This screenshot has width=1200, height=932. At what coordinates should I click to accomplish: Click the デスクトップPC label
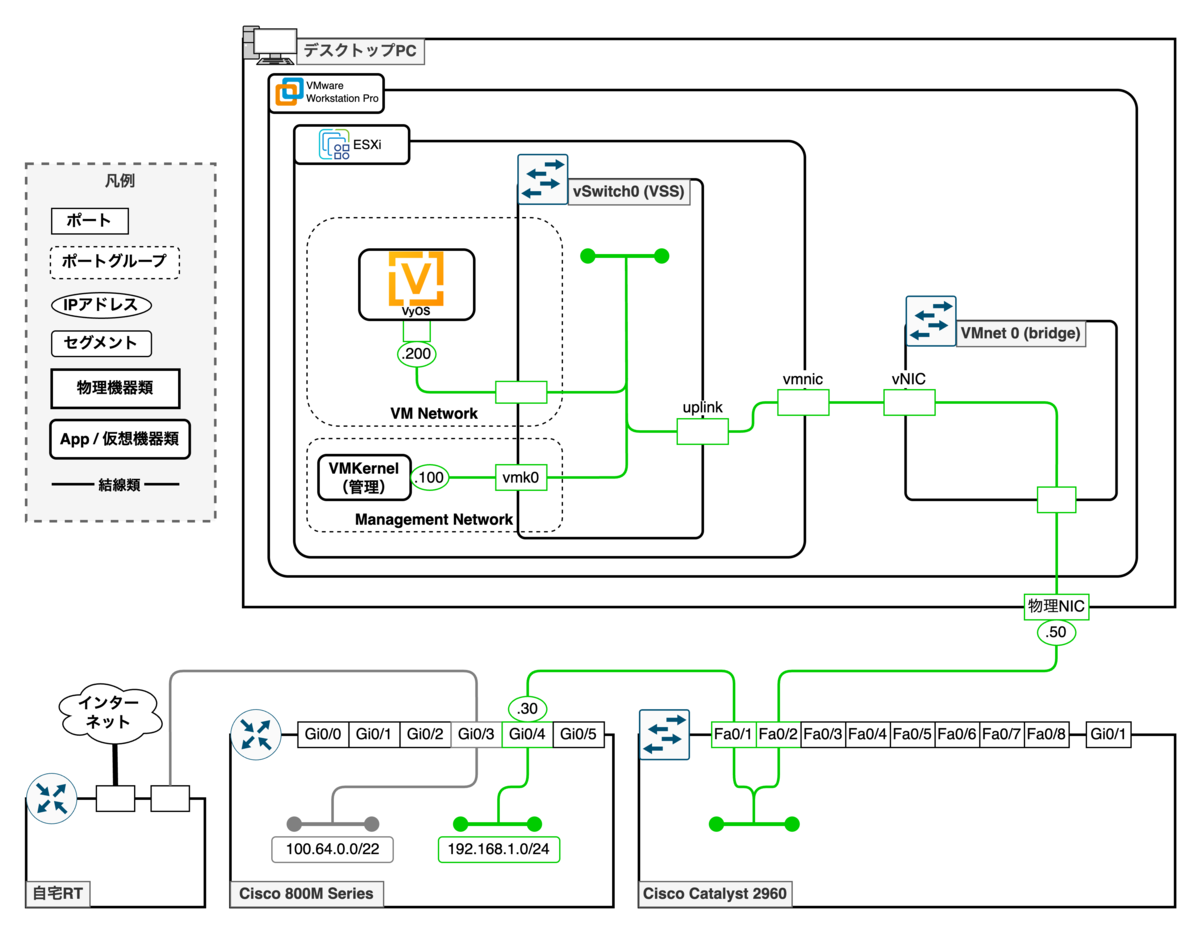pos(359,50)
